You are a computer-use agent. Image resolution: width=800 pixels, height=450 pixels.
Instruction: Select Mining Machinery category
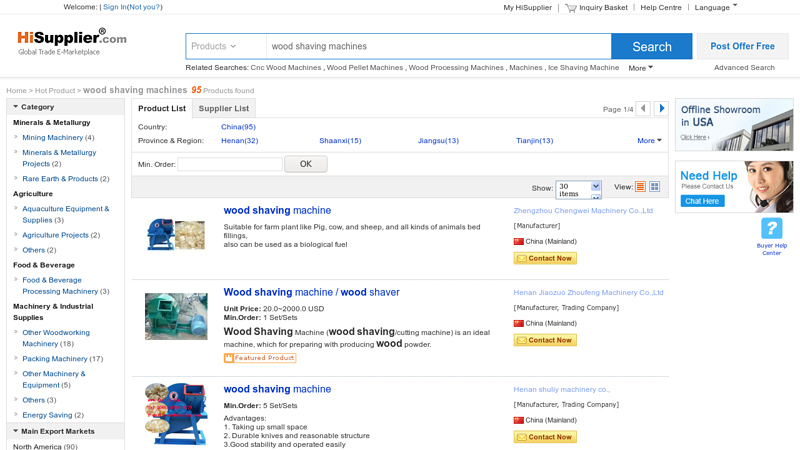53,138
